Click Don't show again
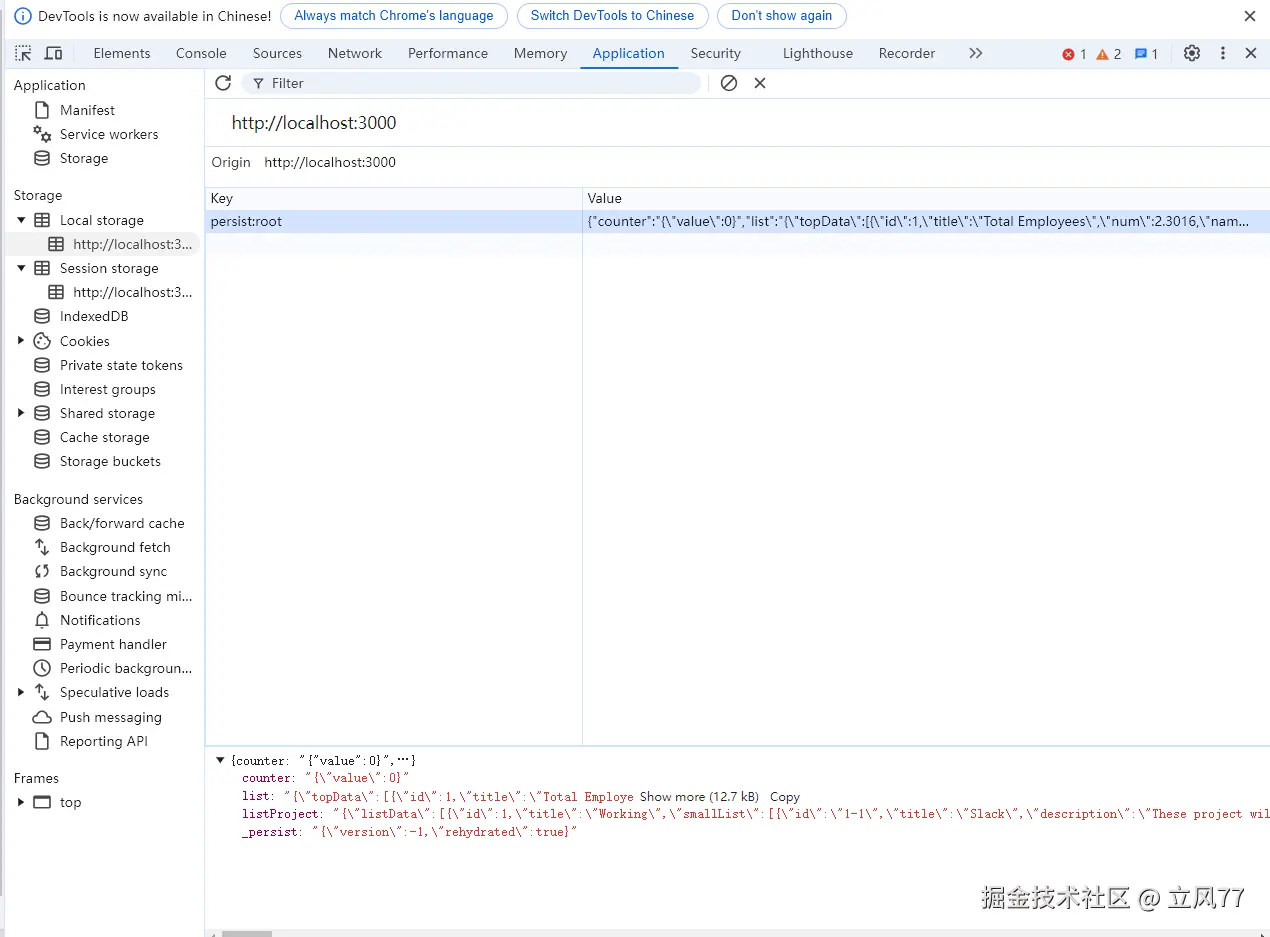This screenshot has height=937, width=1270. pos(782,16)
